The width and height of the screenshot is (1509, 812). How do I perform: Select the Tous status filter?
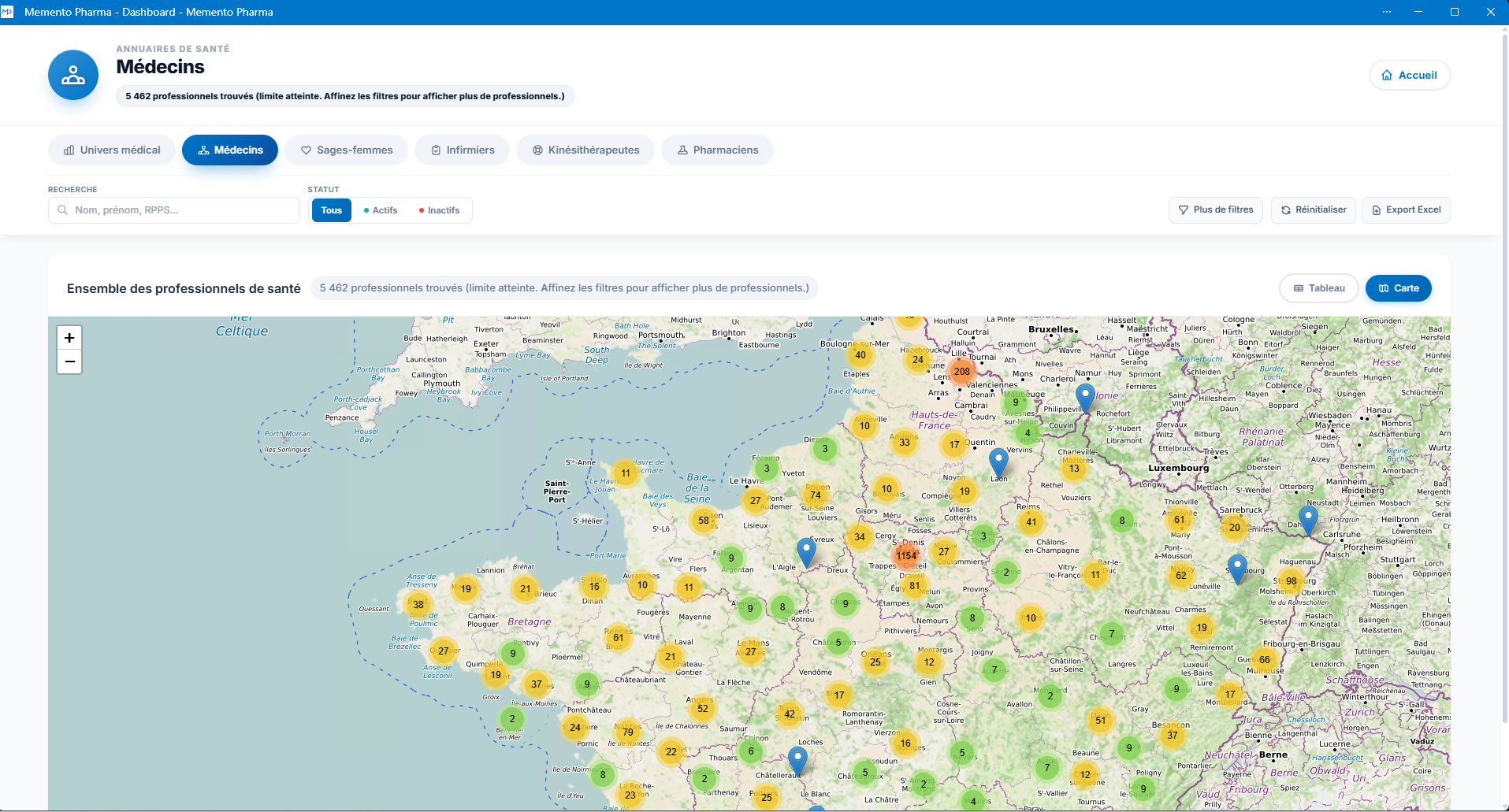point(332,210)
